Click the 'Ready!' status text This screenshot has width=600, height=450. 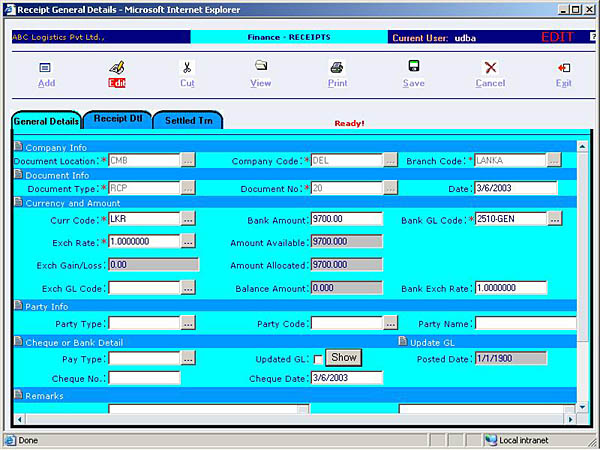(x=349, y=123)
